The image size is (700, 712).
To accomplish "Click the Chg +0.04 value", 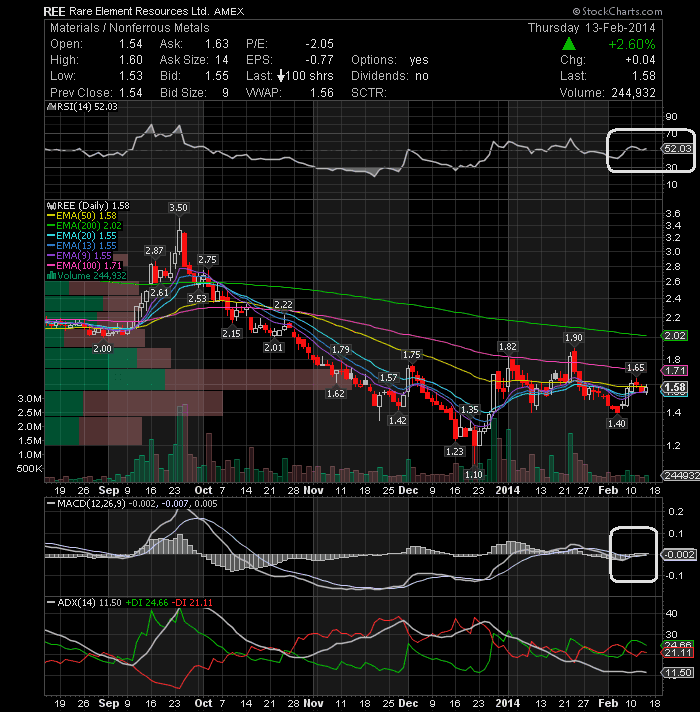I will pos(640,60).
